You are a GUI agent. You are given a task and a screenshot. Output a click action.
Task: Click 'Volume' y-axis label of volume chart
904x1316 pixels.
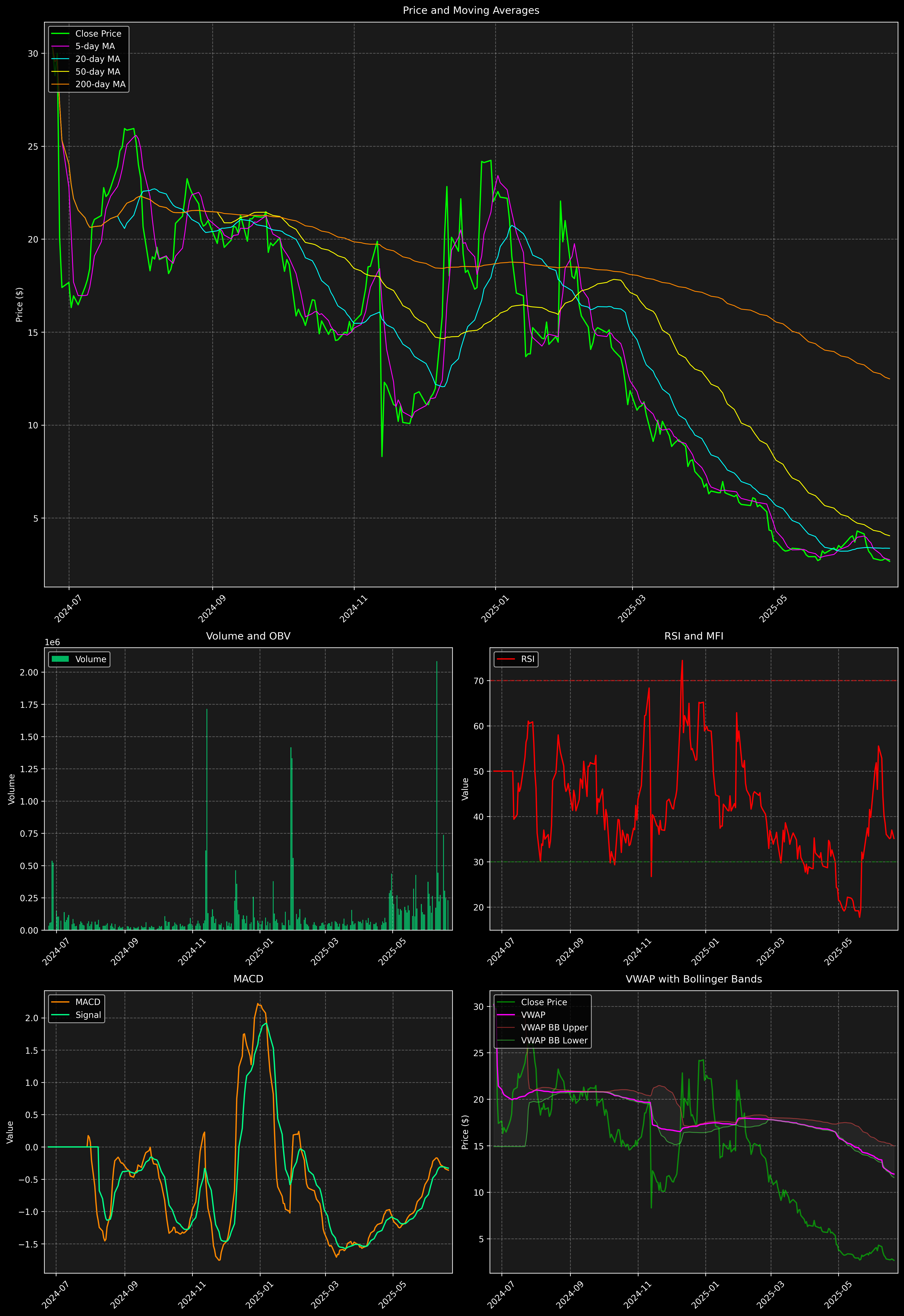(x=11, y=789)
